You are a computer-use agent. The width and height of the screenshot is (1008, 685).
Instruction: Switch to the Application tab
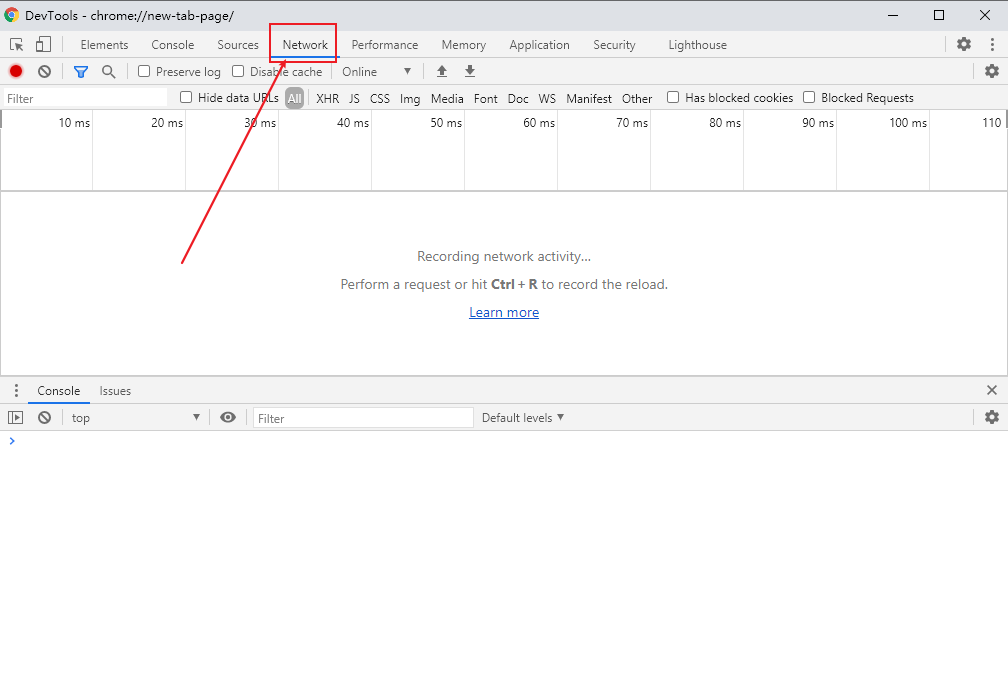pos(539,45)
